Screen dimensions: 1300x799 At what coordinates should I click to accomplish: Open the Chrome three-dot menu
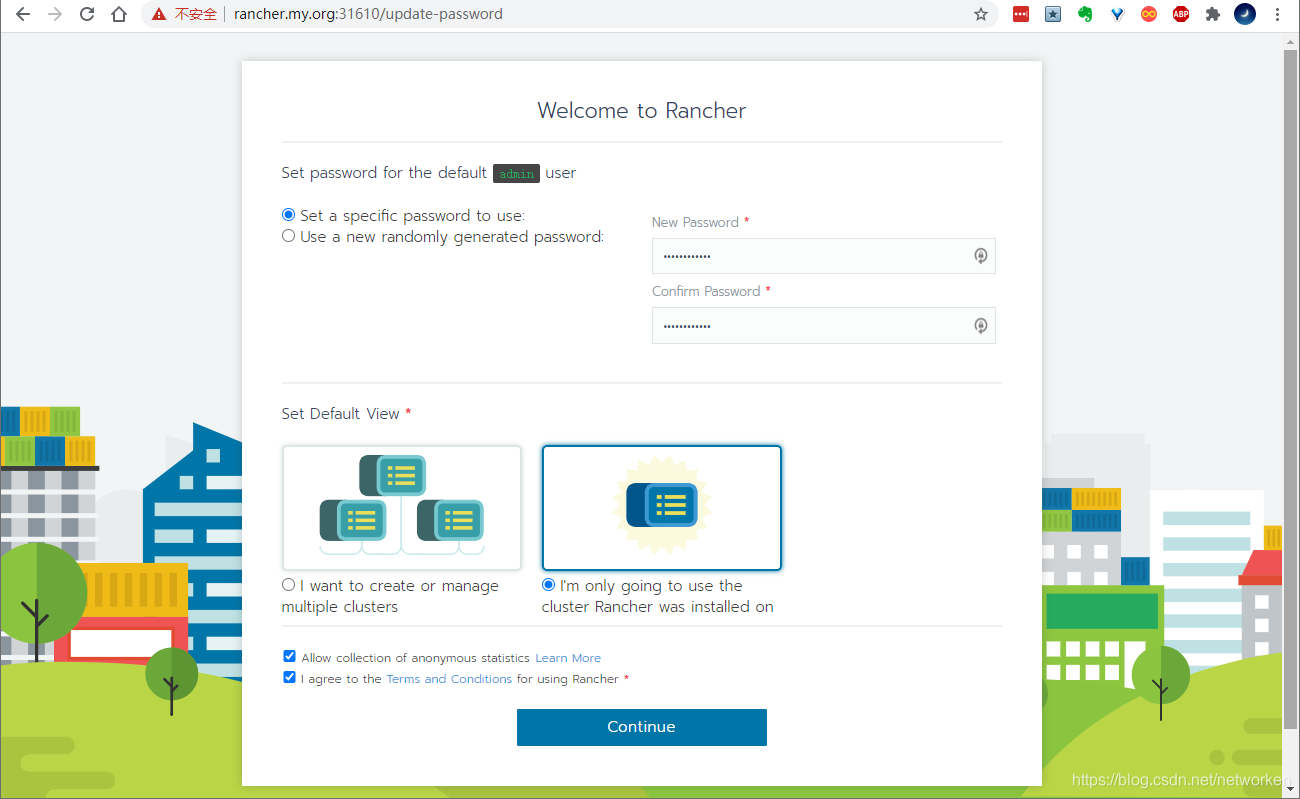click(x=1277, y=14)
